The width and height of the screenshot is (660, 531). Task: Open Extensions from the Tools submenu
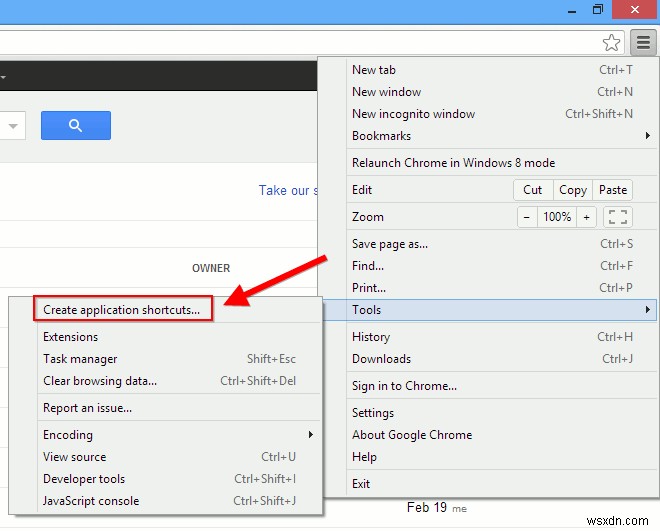(x=179, y=337)
